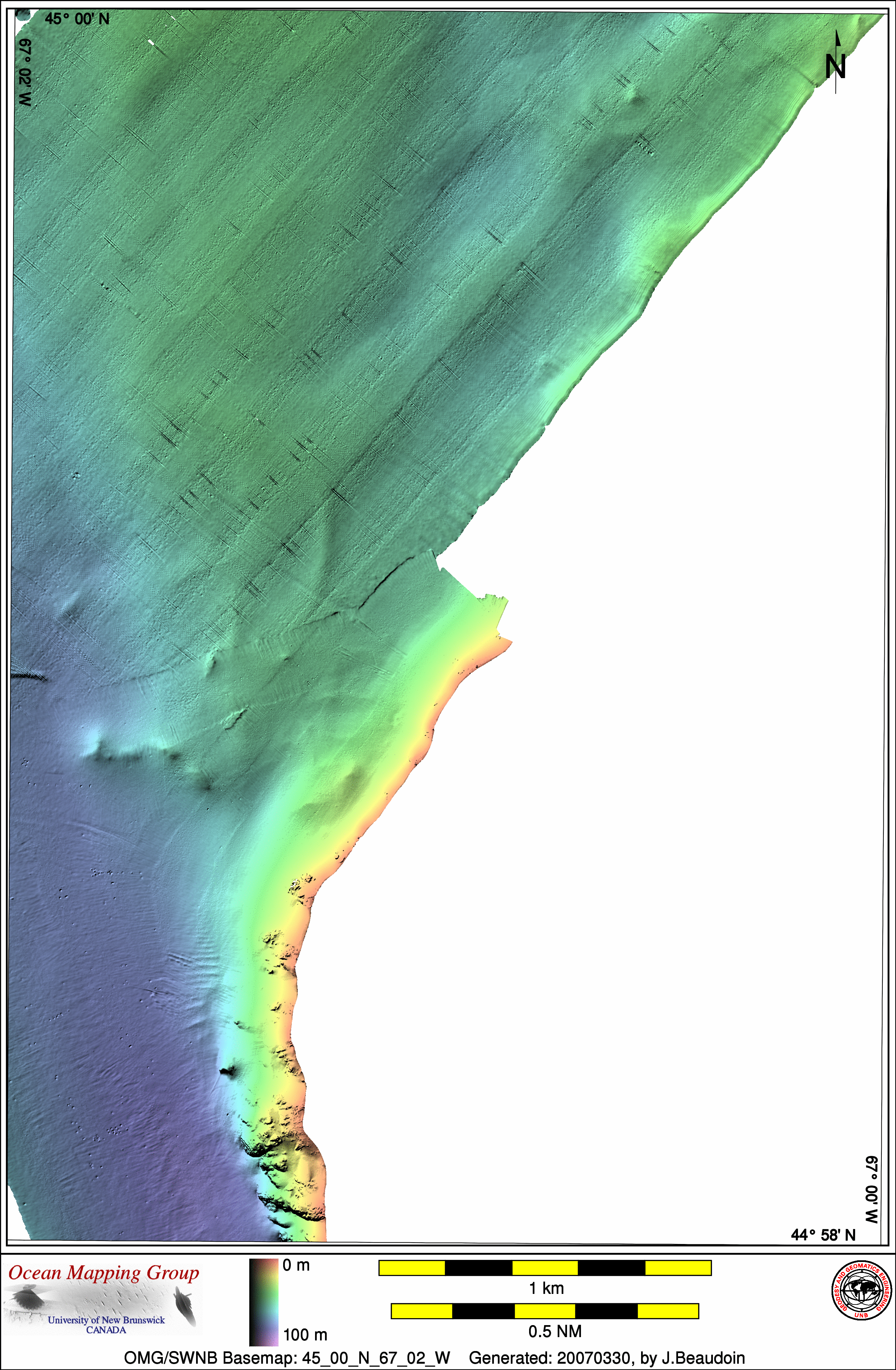Viewport: 896px width, 1370px height.
Task: Click the 0 m depth legend label
Action: (x=296, y=1265)
